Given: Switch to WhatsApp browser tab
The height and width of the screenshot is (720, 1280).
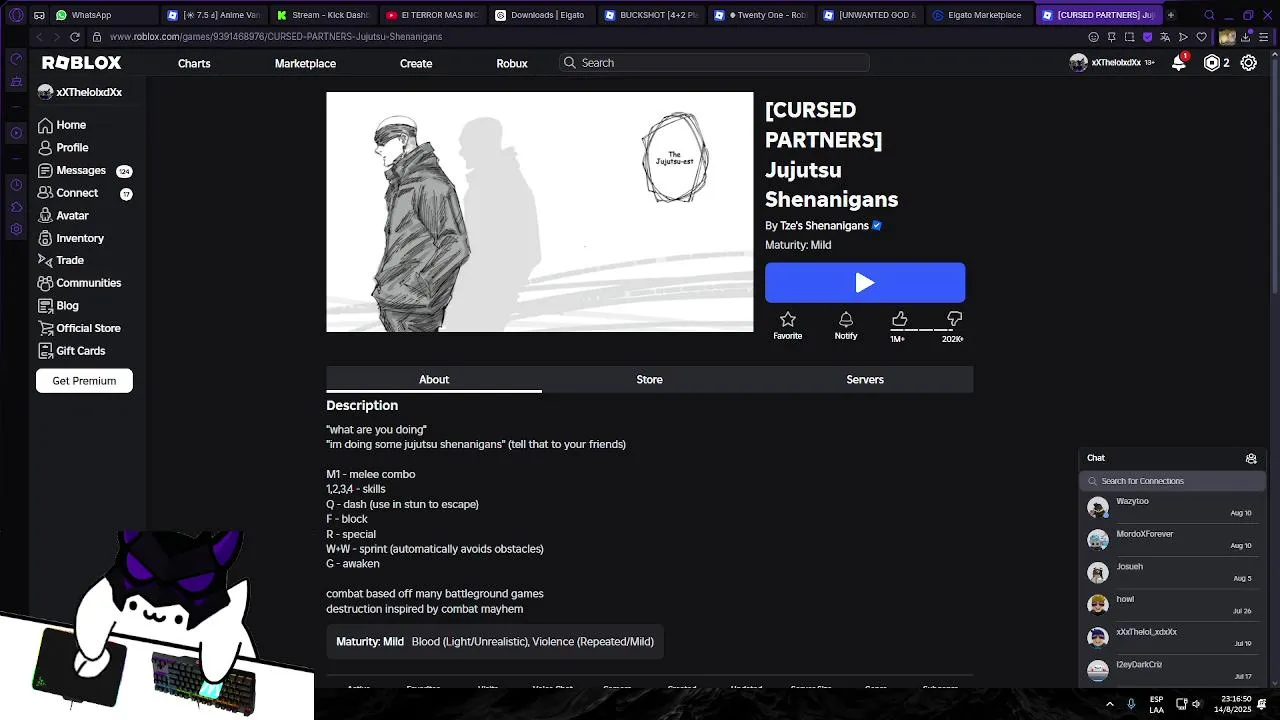Looking at the screenshot, I should coord(104,15).
